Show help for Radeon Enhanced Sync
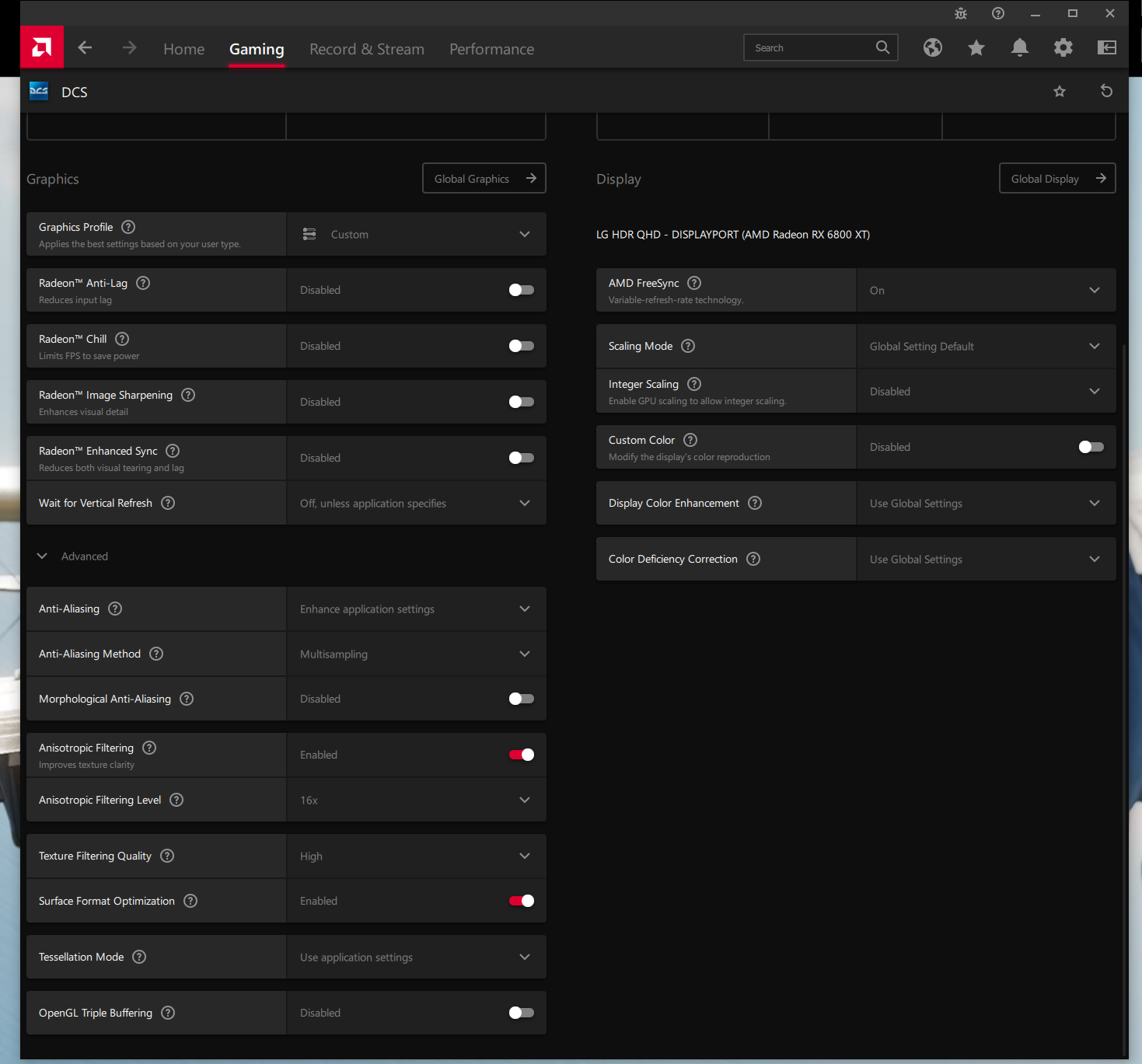The height and width of the screenshot is (1064, 1142). click(x=173, y=451)
